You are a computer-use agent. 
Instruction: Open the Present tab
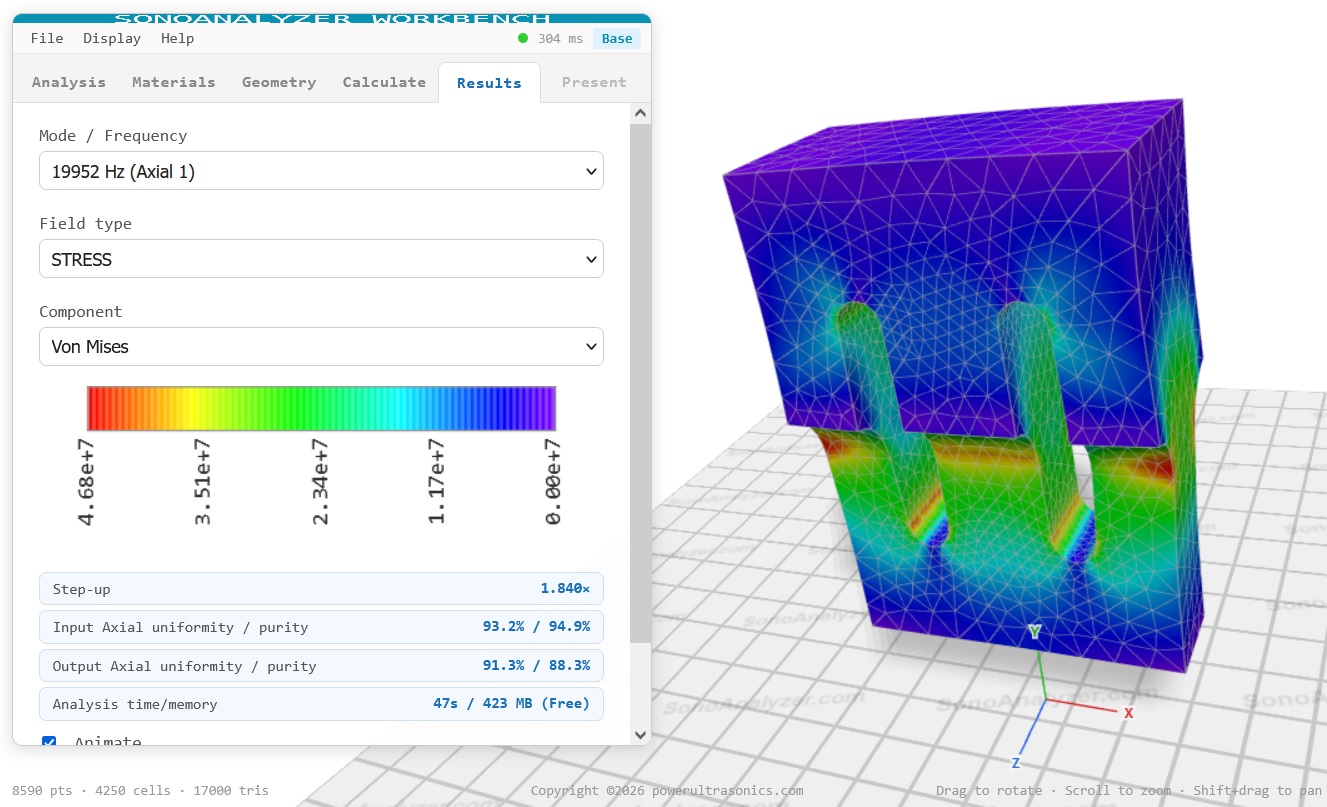pyautogui.click(x=594, y=82)
